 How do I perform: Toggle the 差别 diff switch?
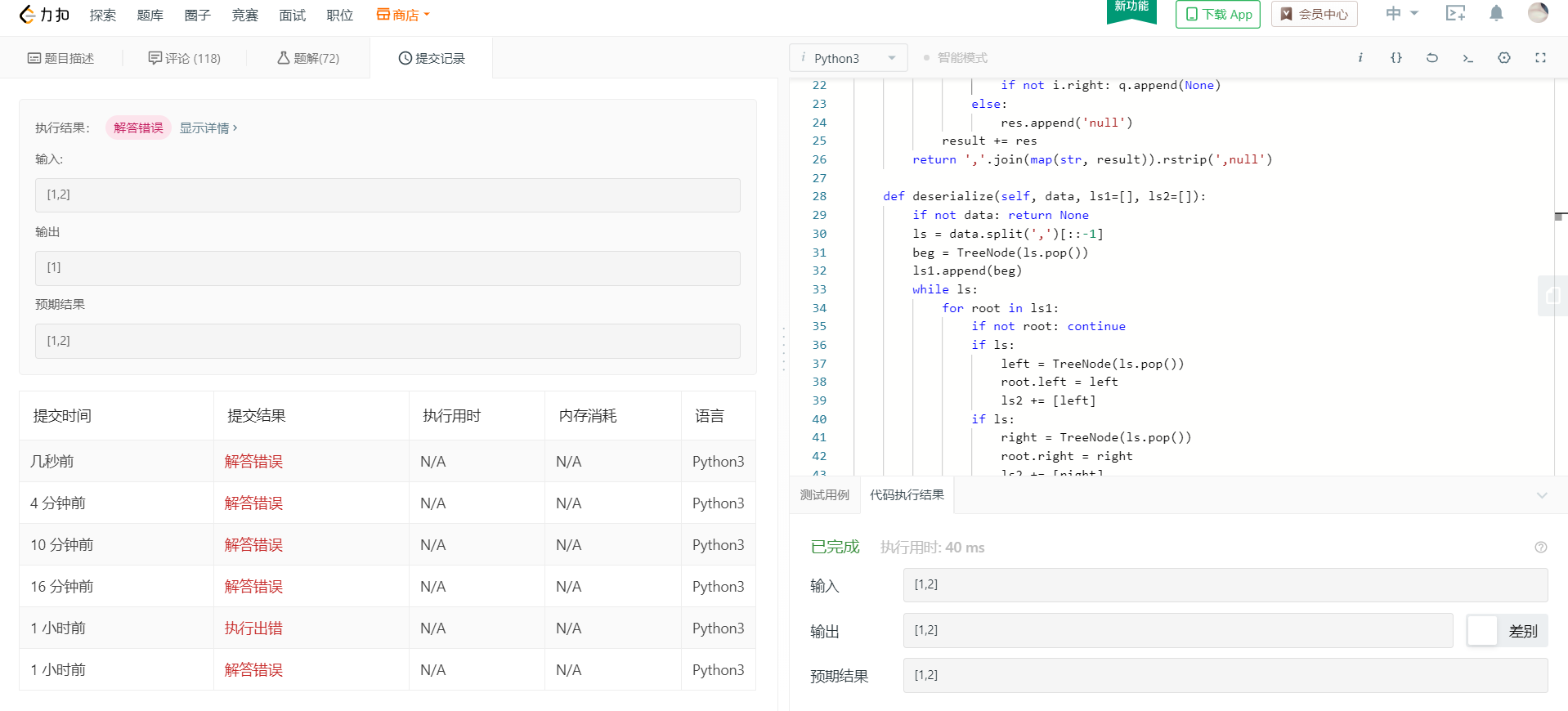[x=1507, y=631]
